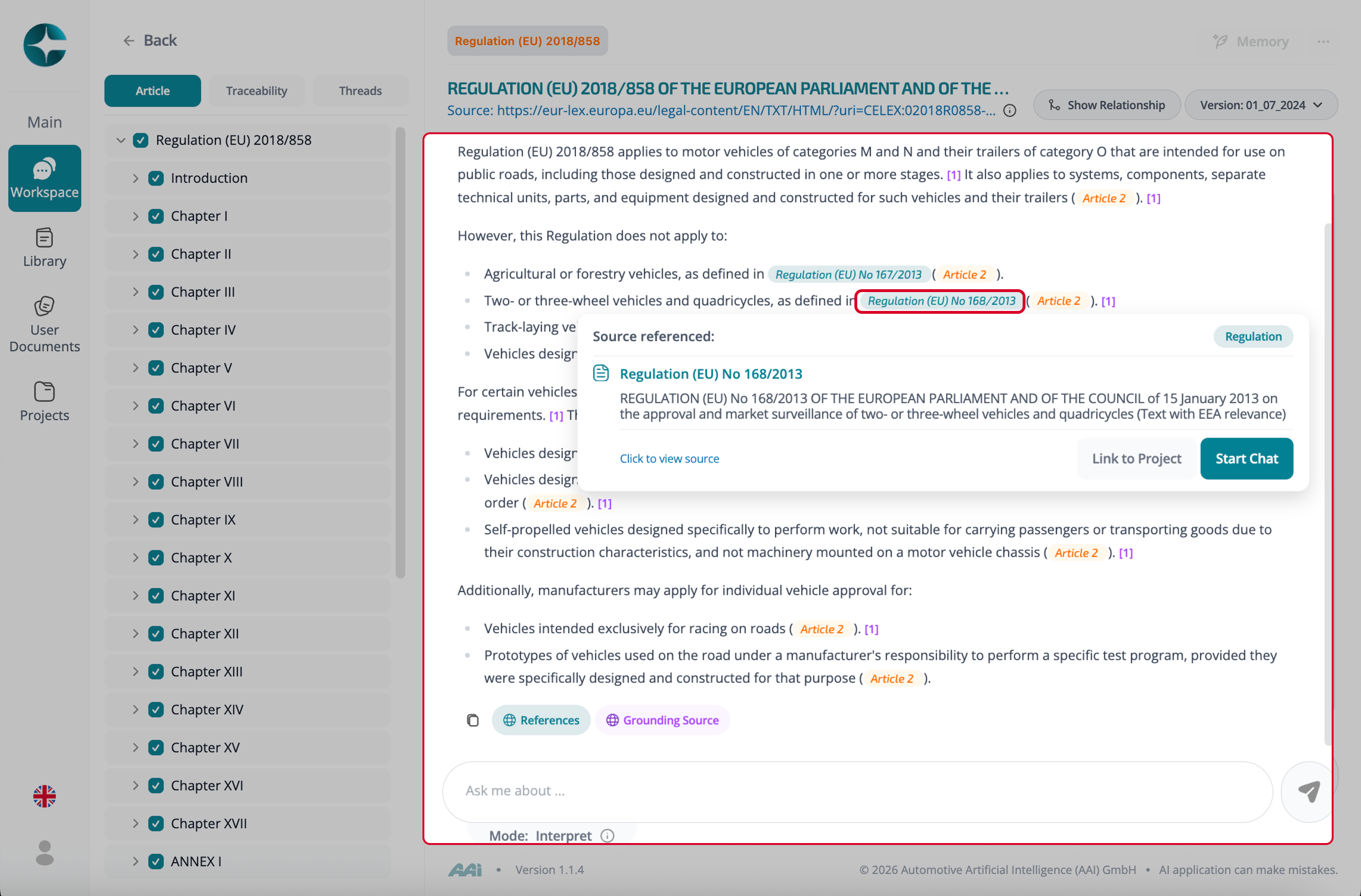Viewport: 1361px width, 896px height.
Task: Switch to the Threads tab
Action: tap(360, 90)
